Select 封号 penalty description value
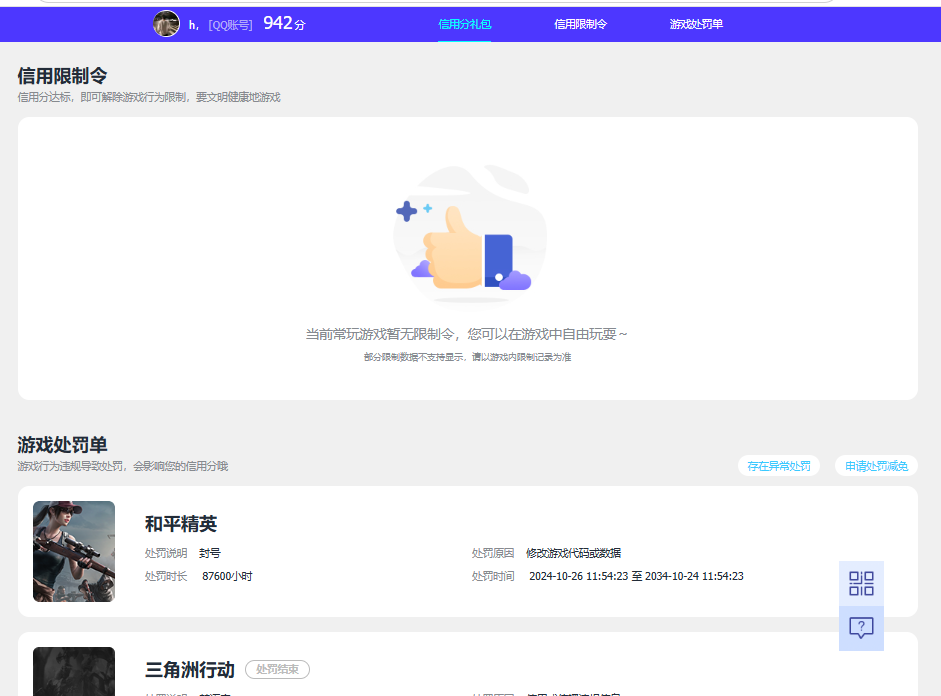 pos(209,553)
